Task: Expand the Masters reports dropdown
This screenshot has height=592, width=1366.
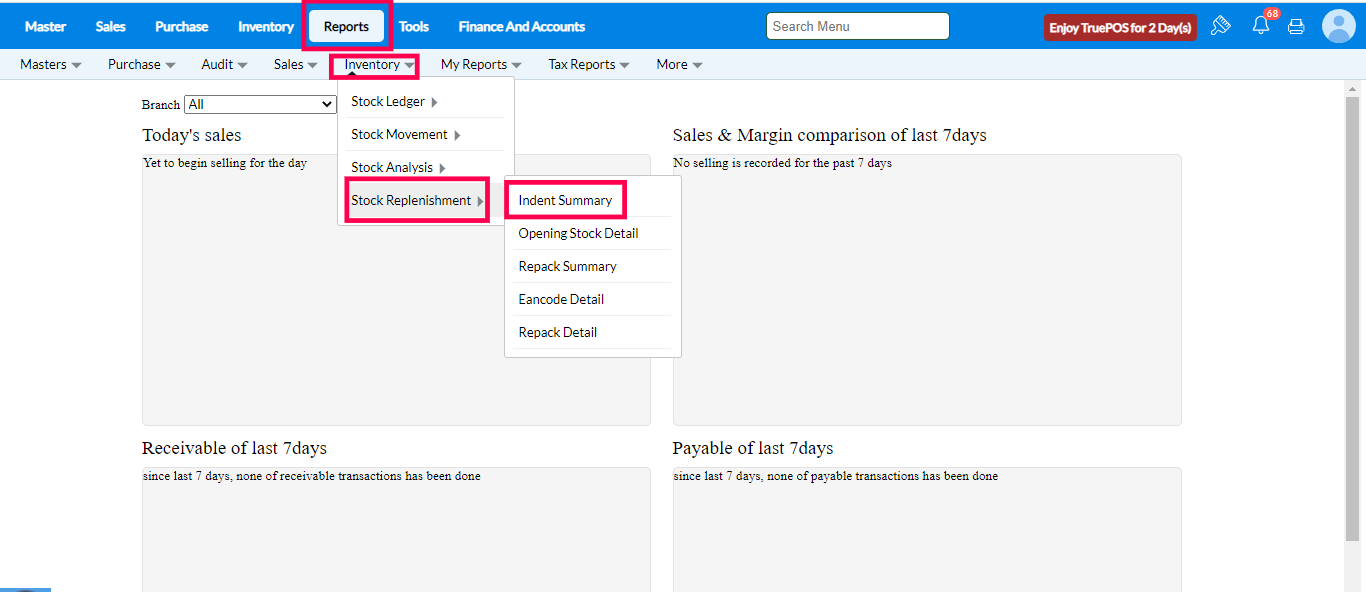Action: (x=51, y=64)
